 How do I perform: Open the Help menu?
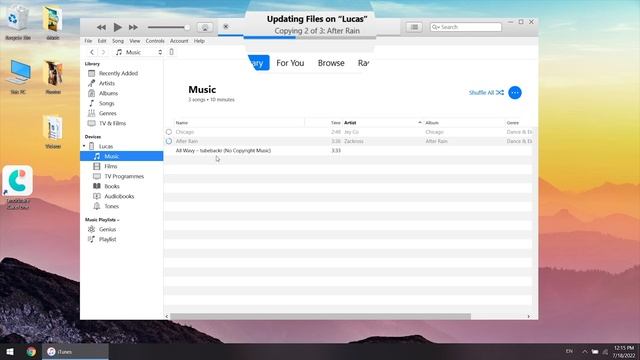click(199, 41)
